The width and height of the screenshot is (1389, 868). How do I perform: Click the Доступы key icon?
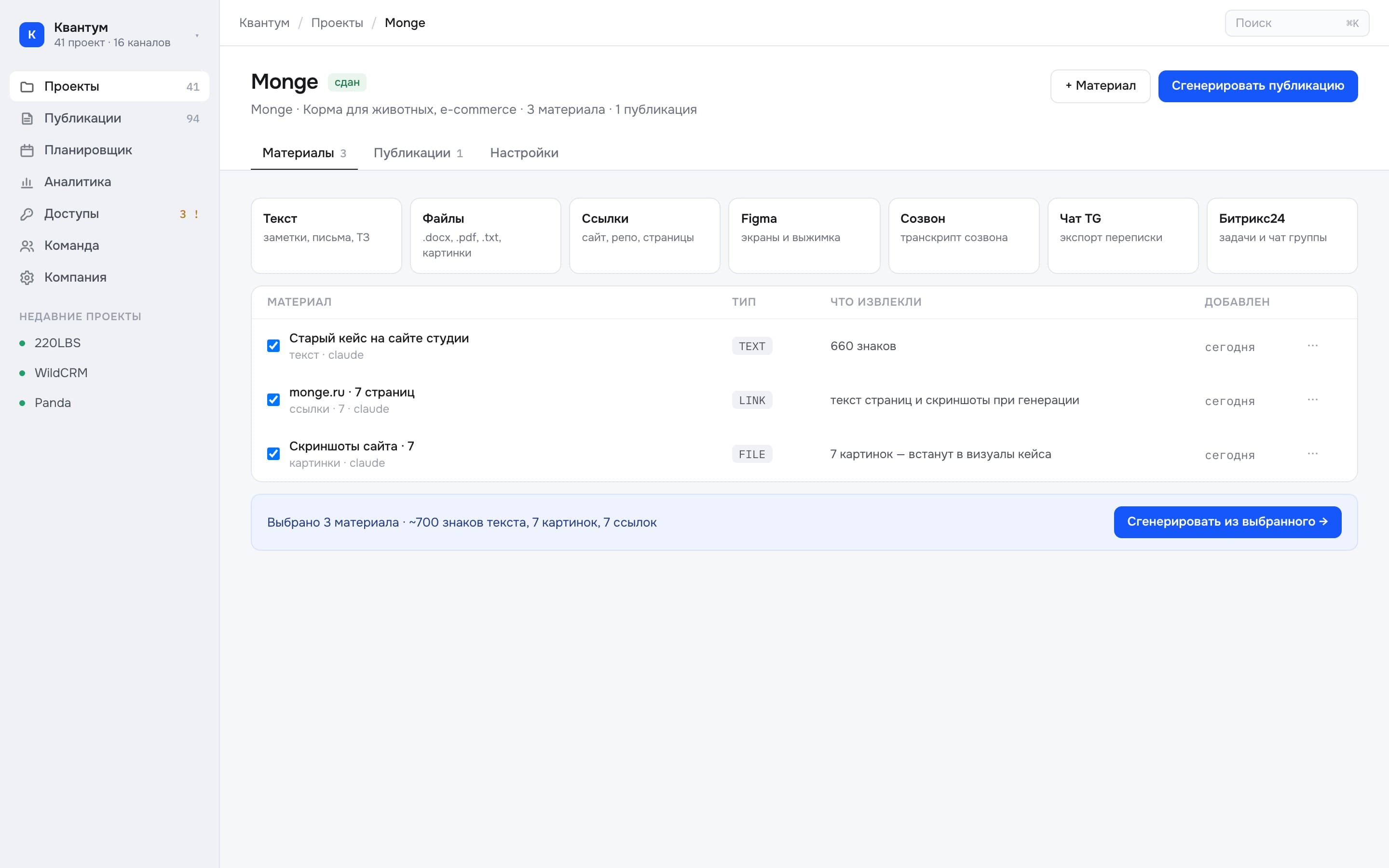(27, 214)
